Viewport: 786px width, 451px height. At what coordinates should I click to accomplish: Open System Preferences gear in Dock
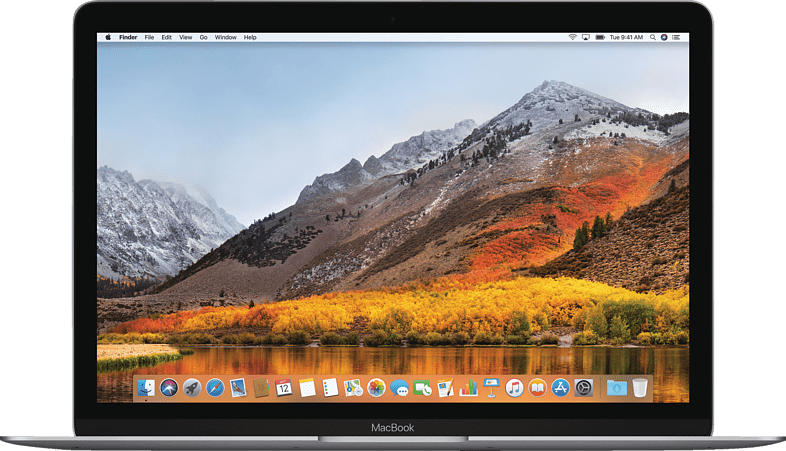(583, 388)
